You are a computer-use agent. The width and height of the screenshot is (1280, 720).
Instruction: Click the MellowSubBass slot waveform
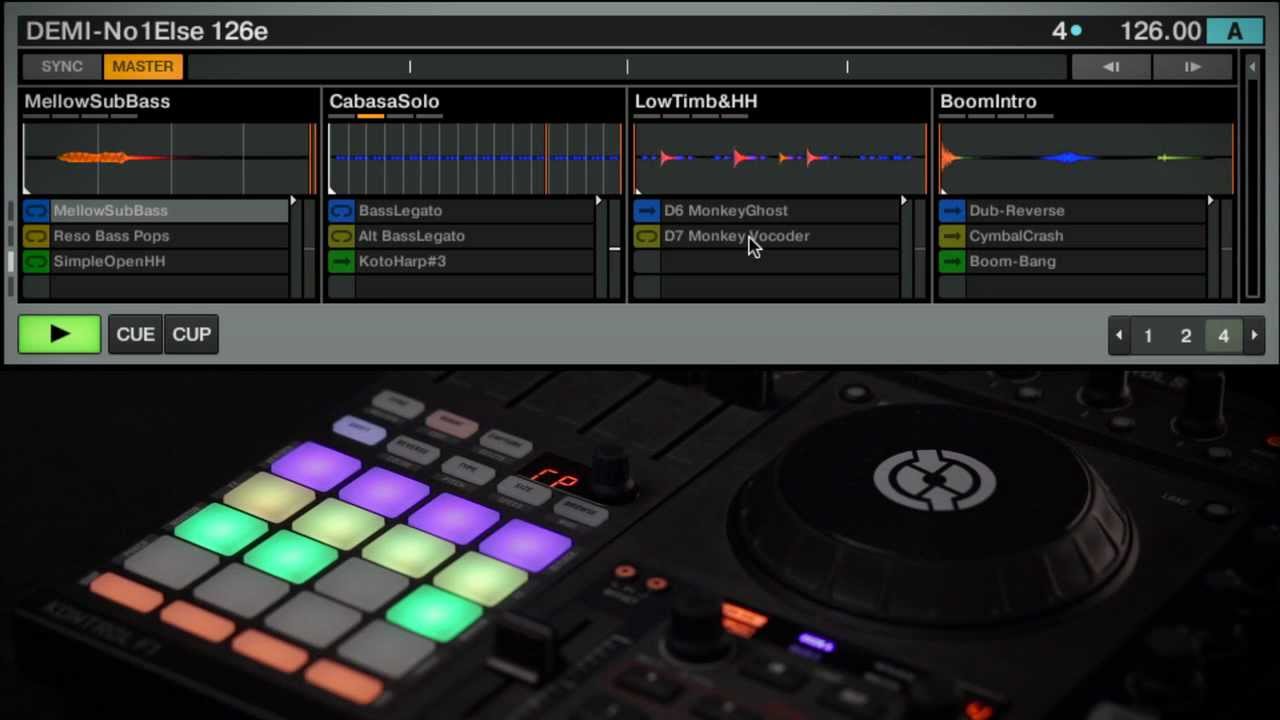tap(169, 158)
